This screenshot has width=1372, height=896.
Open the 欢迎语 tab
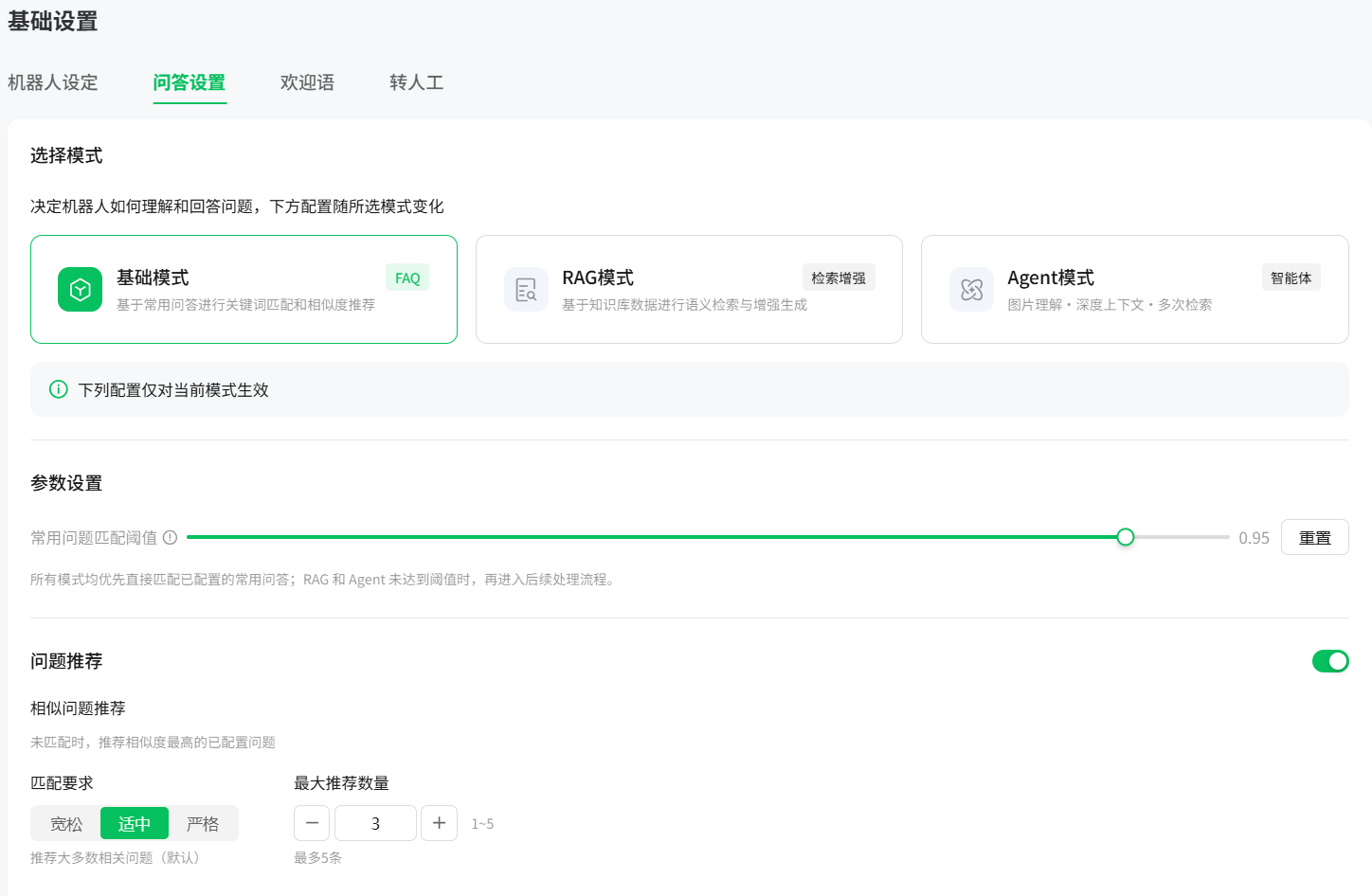click(x=307, y=82)
